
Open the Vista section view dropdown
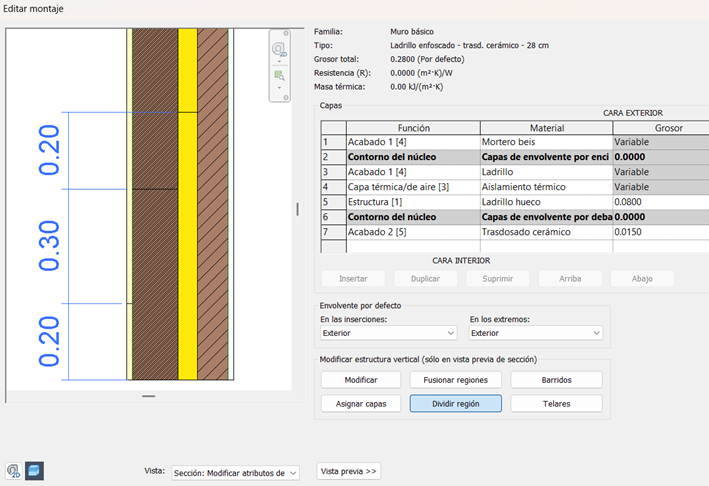pyautogui.click(x=235, y=473)
